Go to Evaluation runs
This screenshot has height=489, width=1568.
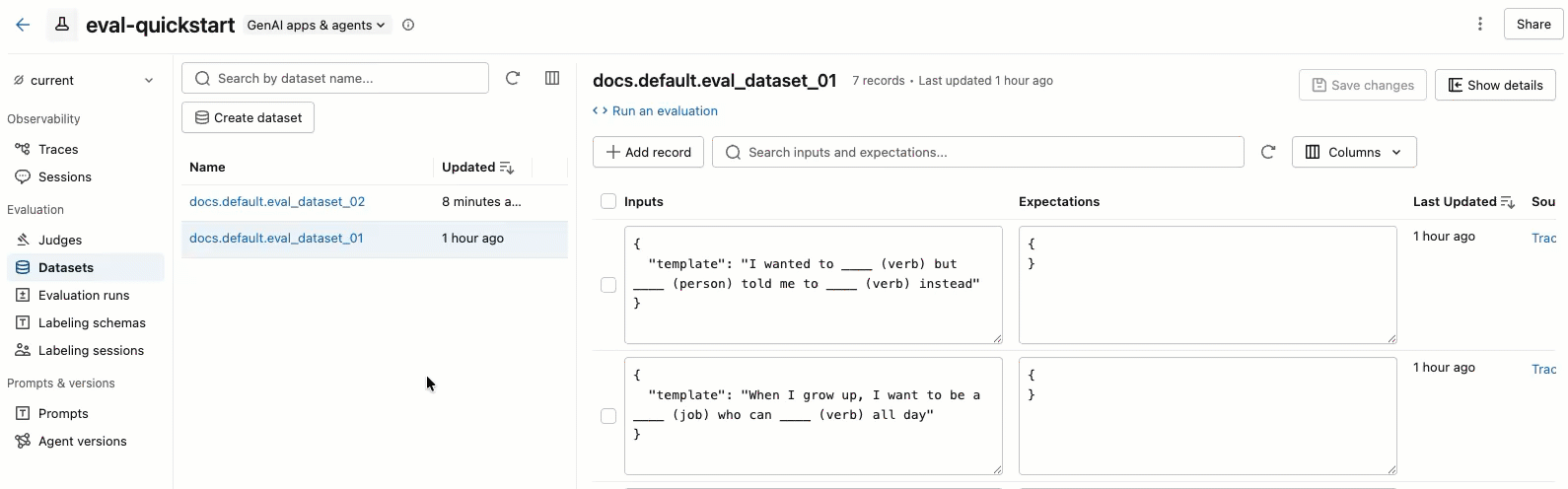84,296
